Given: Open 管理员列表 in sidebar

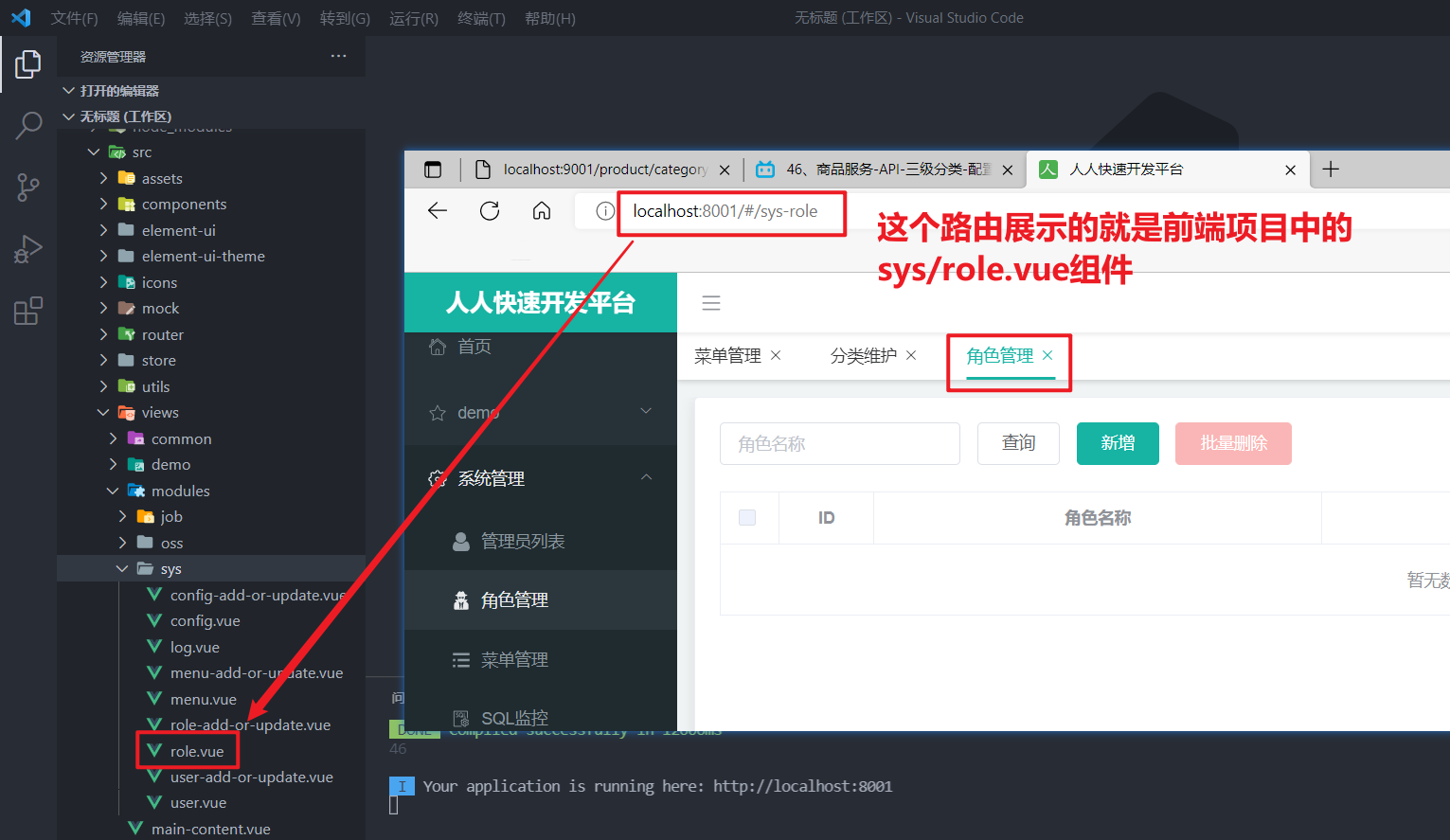Looking at the screenshot, I should tap(541, 541).
